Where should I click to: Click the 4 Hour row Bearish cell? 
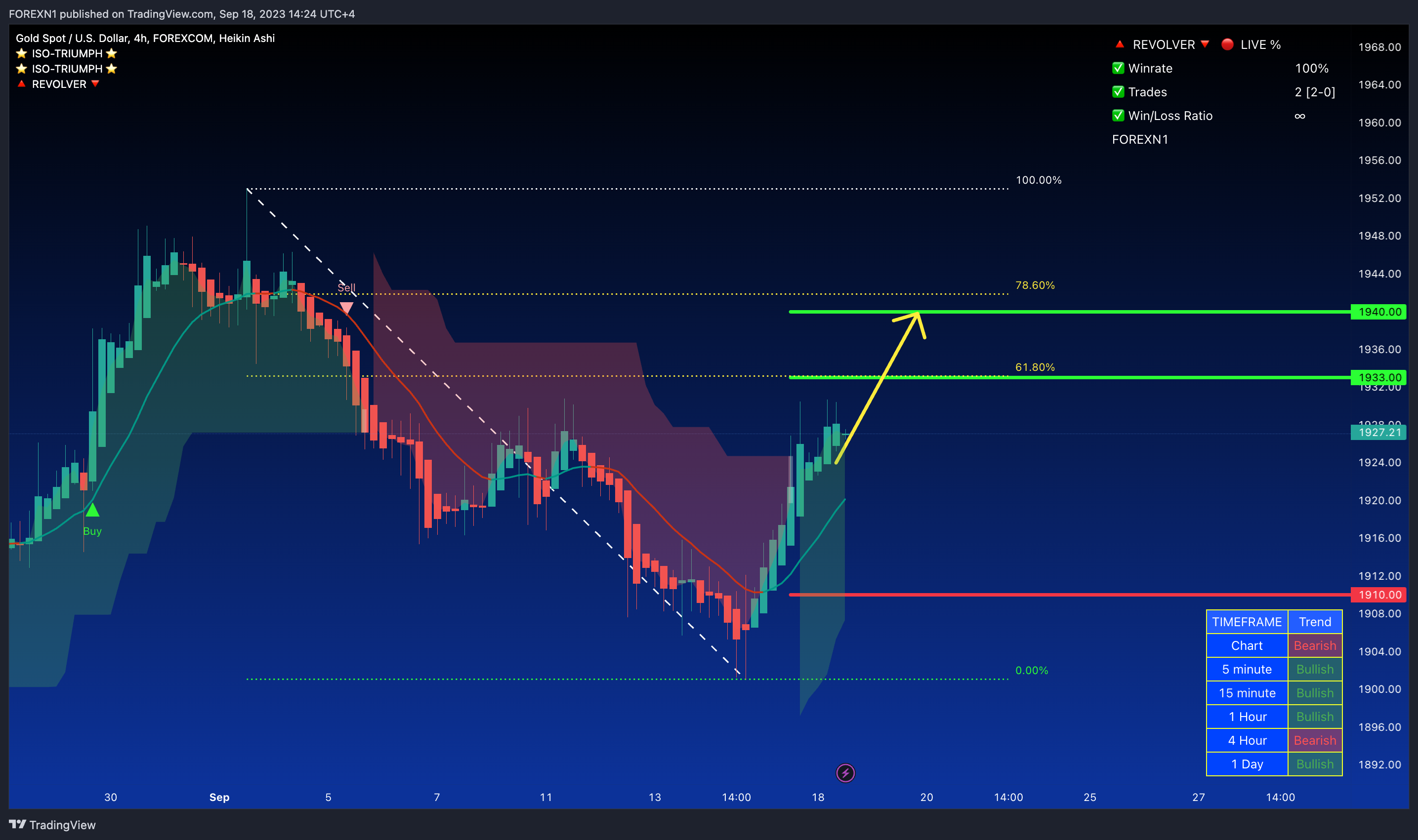pyautogui.click(x=1315, y=741)
